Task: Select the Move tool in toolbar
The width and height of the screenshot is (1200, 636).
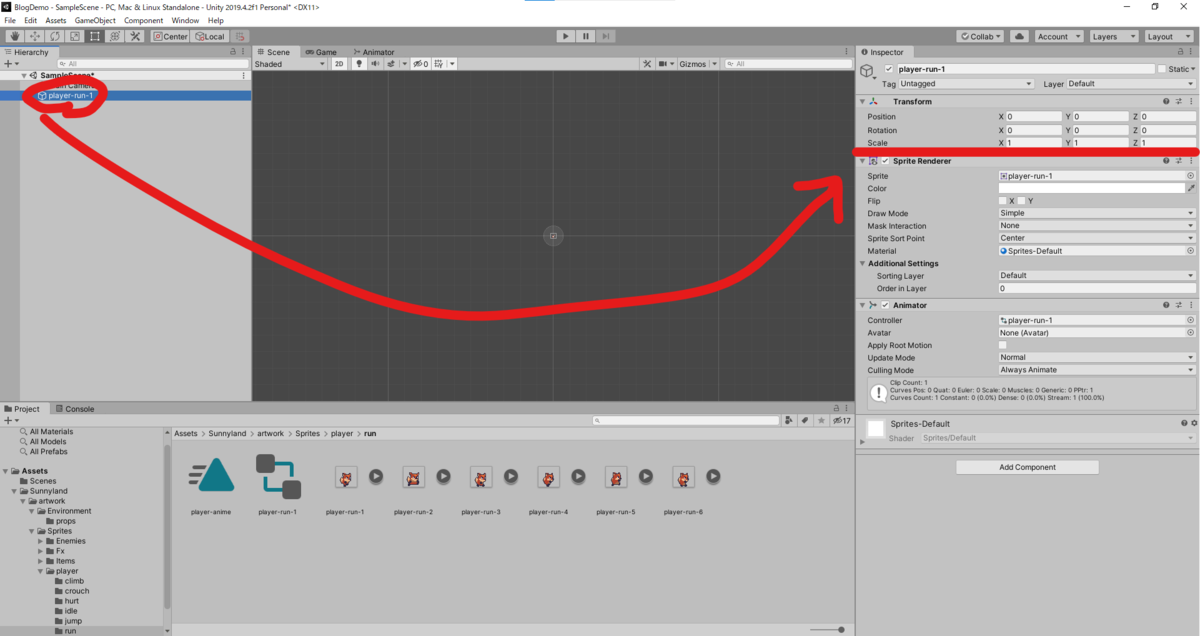Action: point(34,36)
